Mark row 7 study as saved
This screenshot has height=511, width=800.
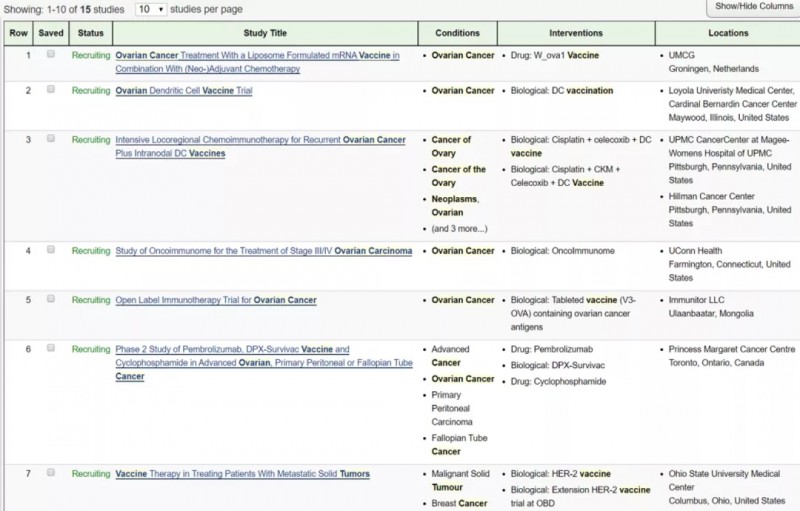(x=51, y=473)
